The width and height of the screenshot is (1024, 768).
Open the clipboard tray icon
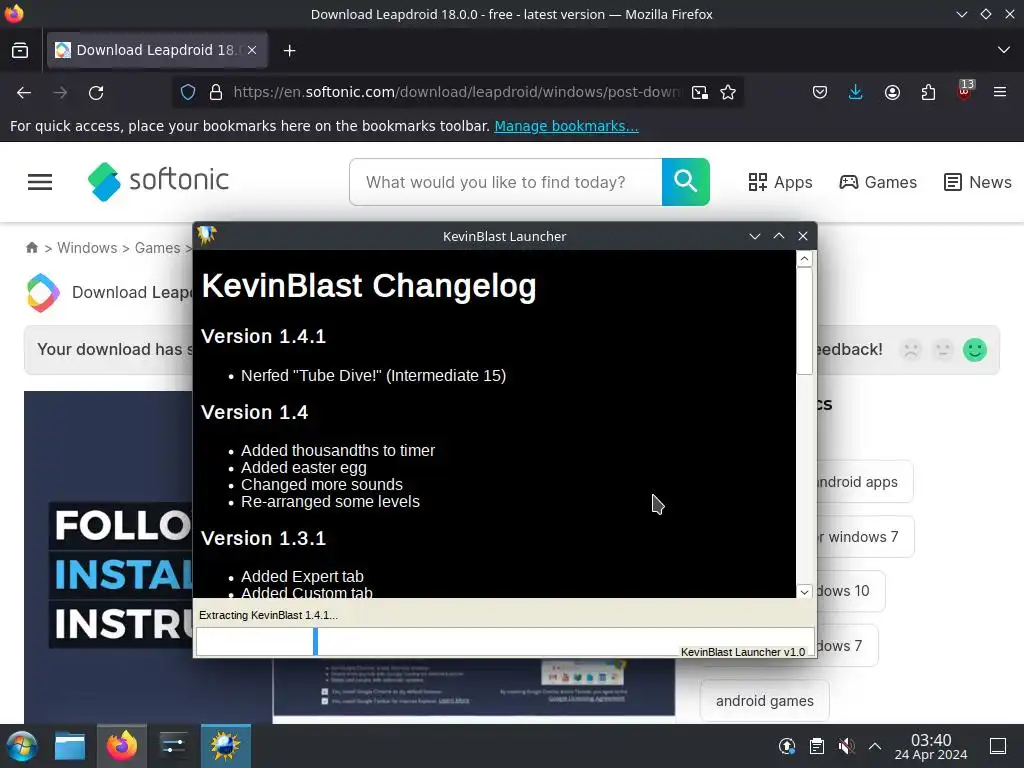pos(816,746)
